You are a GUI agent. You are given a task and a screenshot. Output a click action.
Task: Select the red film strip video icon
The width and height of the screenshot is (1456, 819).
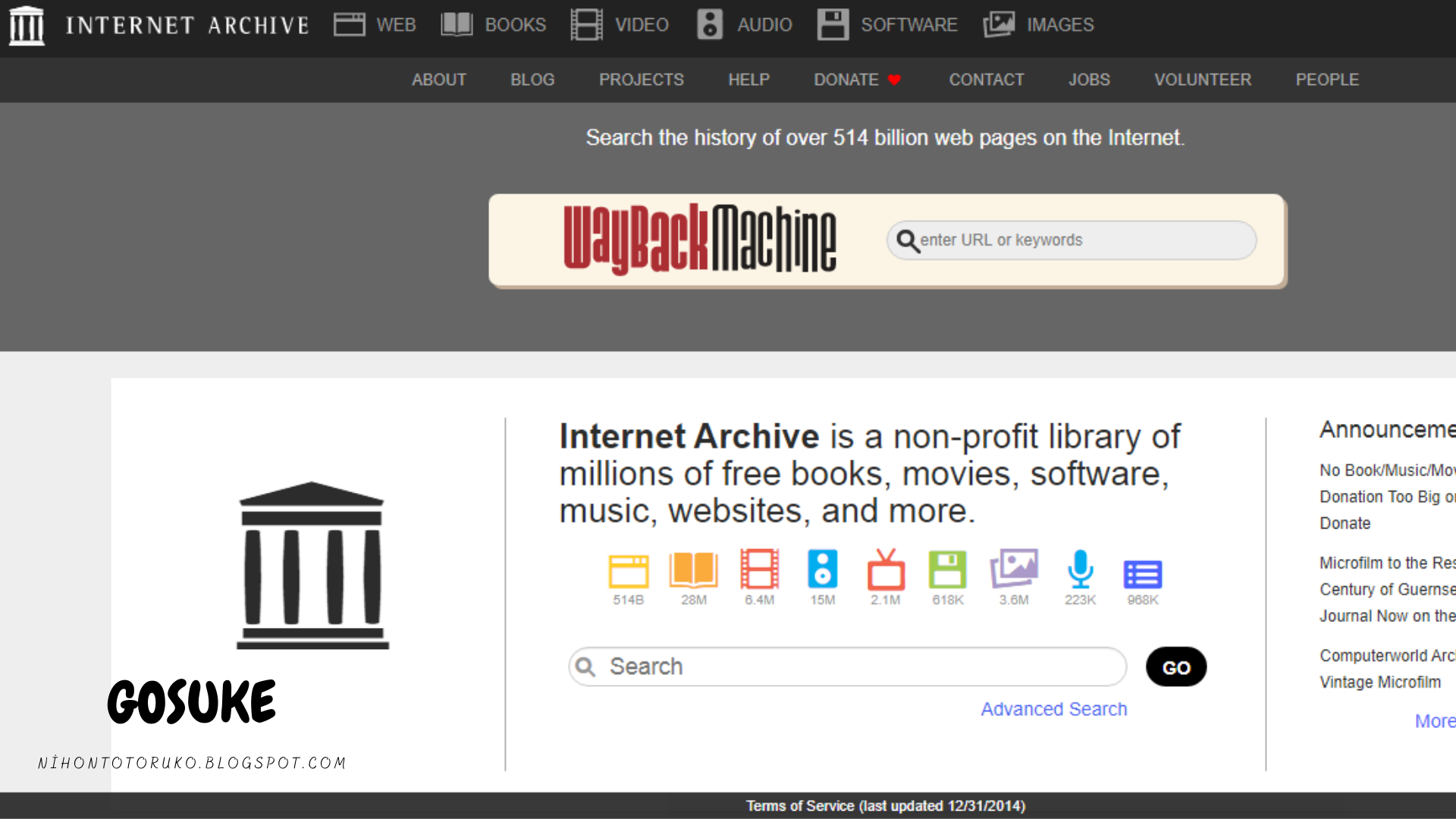coord(759,570)
